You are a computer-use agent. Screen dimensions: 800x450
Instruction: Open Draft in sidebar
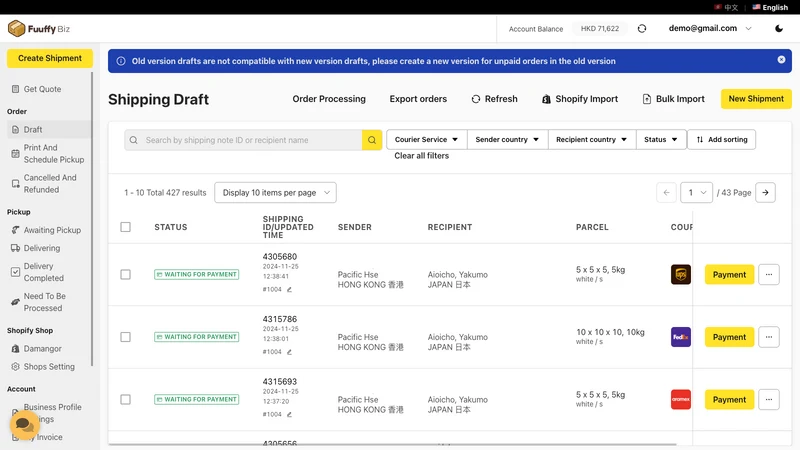[49, 130]
